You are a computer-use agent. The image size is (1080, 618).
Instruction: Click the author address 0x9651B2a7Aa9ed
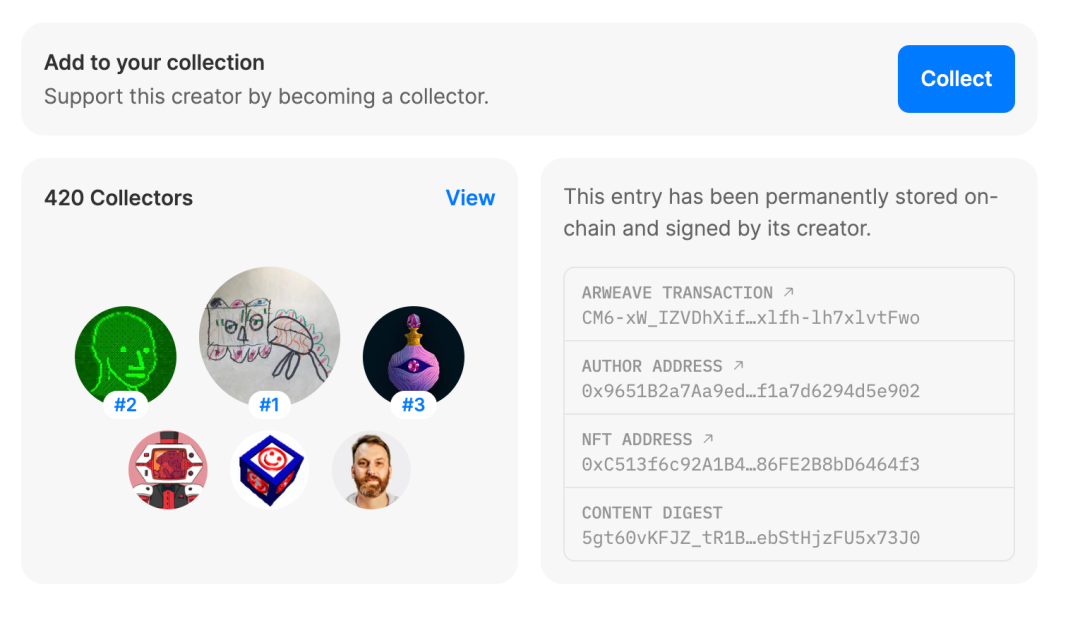pos(750,391)
